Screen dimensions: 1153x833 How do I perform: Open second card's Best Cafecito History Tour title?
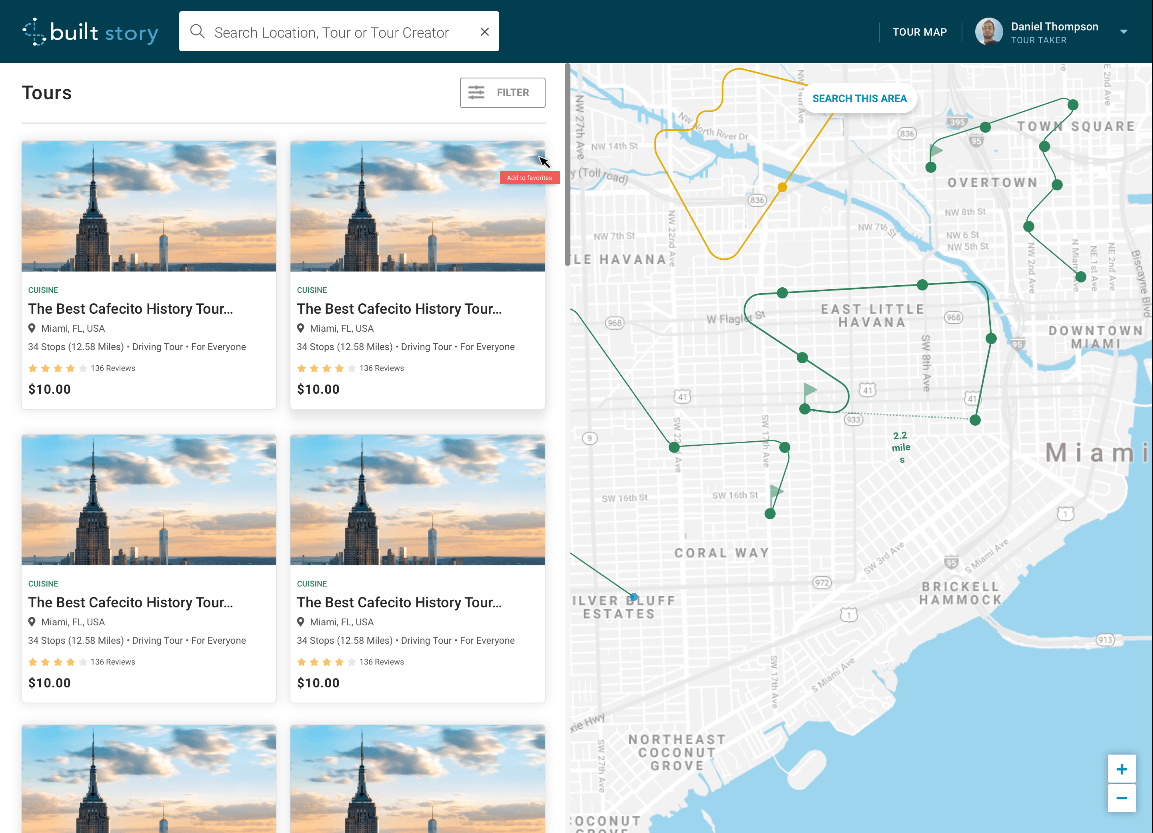(x=399, y=309)
